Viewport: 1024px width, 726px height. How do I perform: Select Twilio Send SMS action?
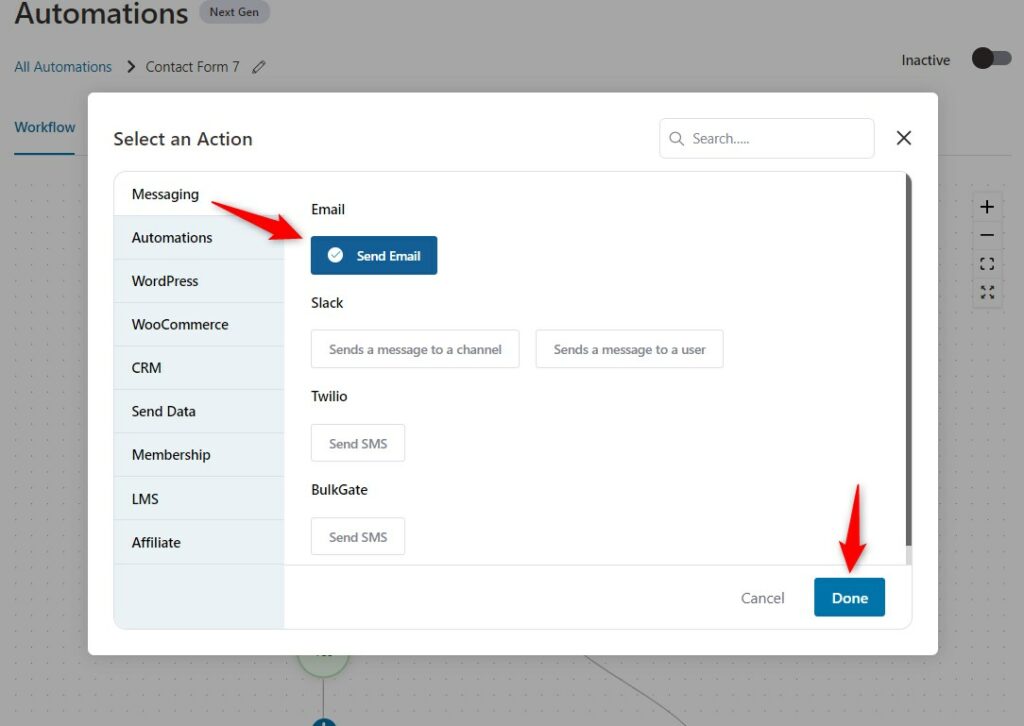pyautogui.click(x=358, y=443)
